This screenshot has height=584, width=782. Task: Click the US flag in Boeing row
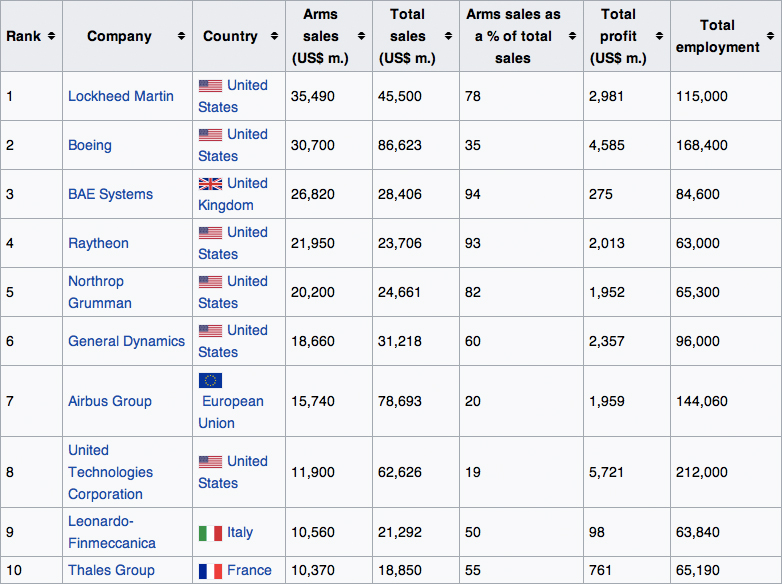(x=210, y=135)
